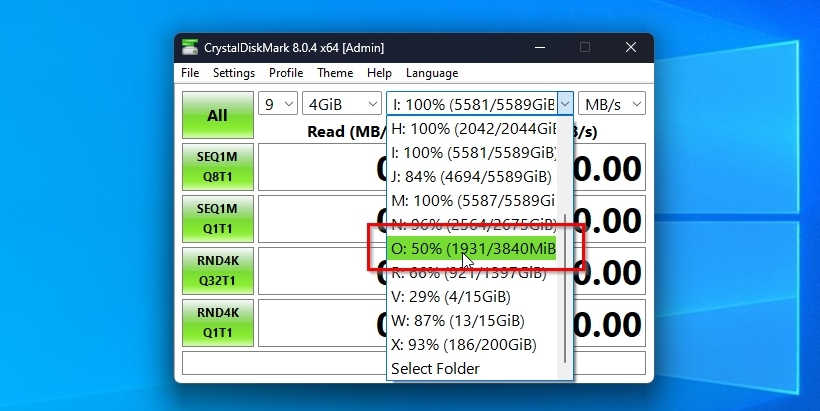Close the CrystalDiskMark window

[631, 48]
